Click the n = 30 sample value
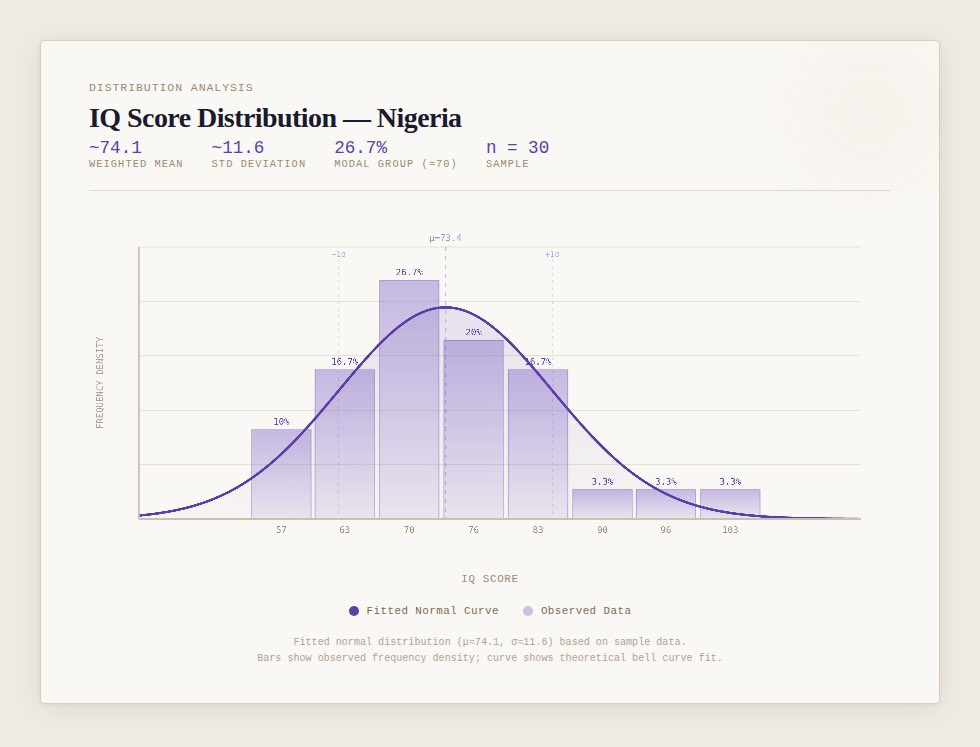Viewport: 980px width, 747px height. pos(518,148)
